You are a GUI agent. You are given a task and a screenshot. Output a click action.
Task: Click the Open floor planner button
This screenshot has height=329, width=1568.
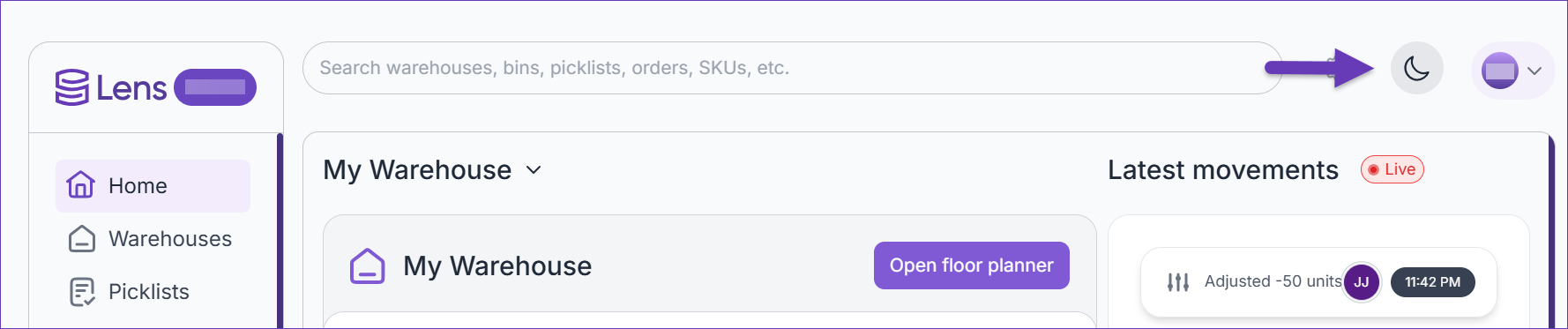(x=972, y=265)
